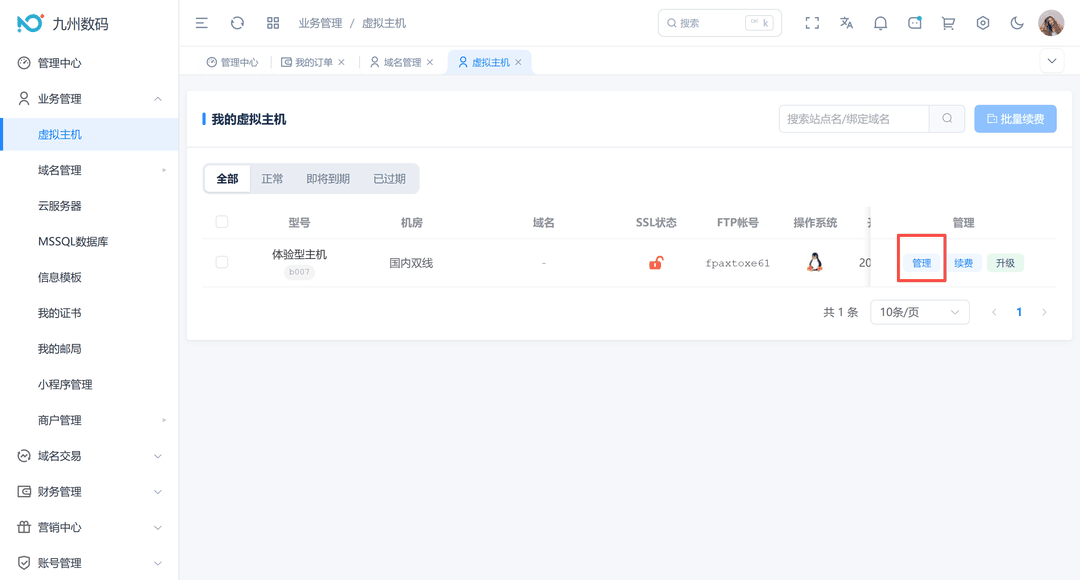This screenshot has height=580, width=1080.
Task: Select the 已过期 filter tab
Action: (389, 179)
